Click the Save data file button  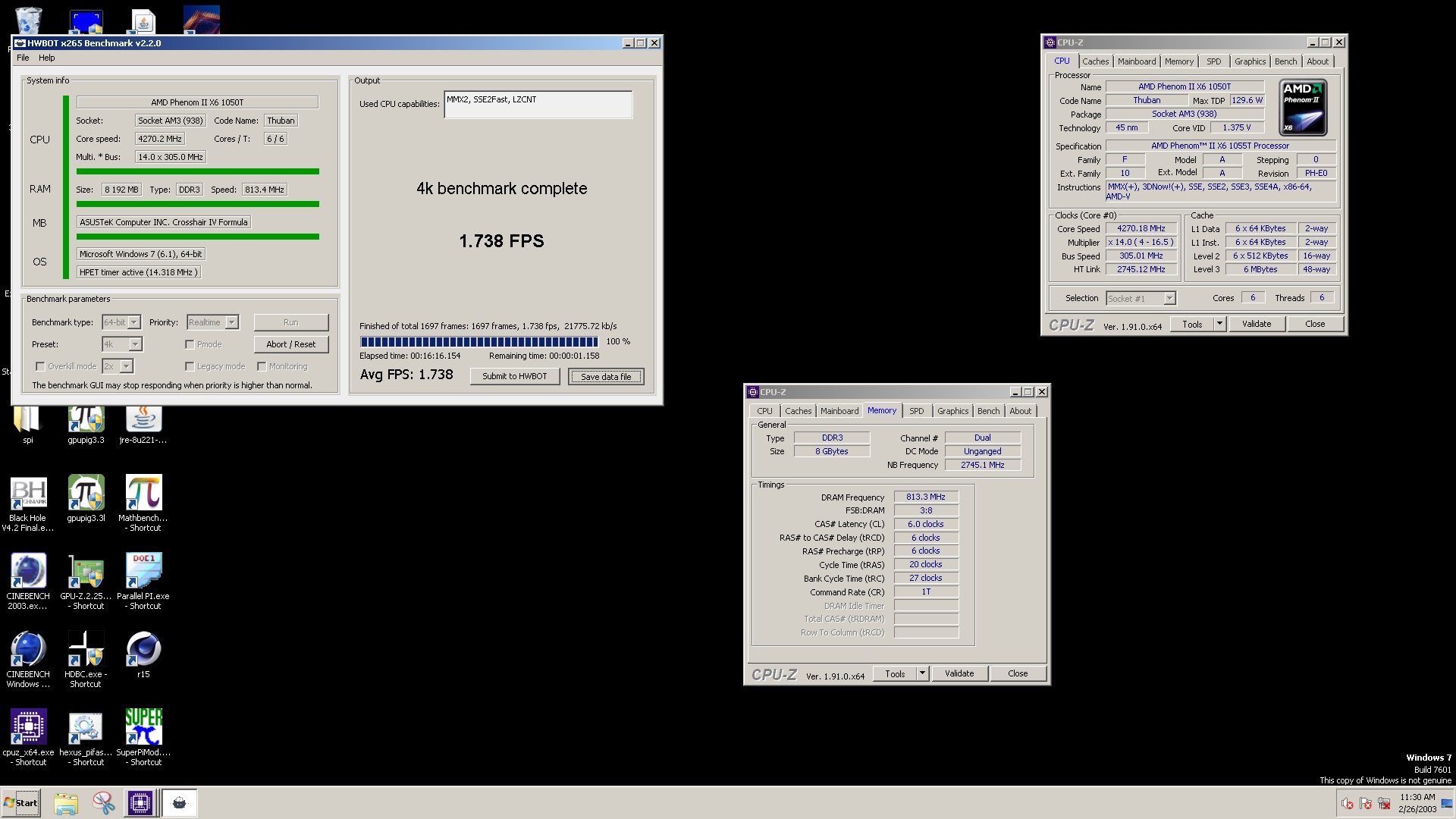[606, 376]
